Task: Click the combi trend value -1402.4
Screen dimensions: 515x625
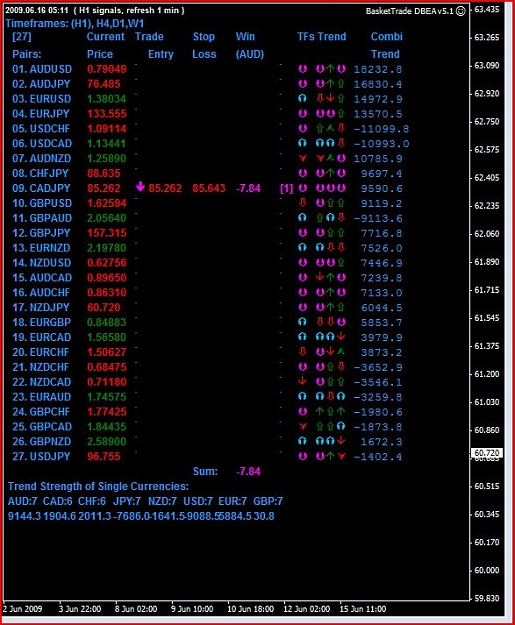Action: click(x=378, y=456)
